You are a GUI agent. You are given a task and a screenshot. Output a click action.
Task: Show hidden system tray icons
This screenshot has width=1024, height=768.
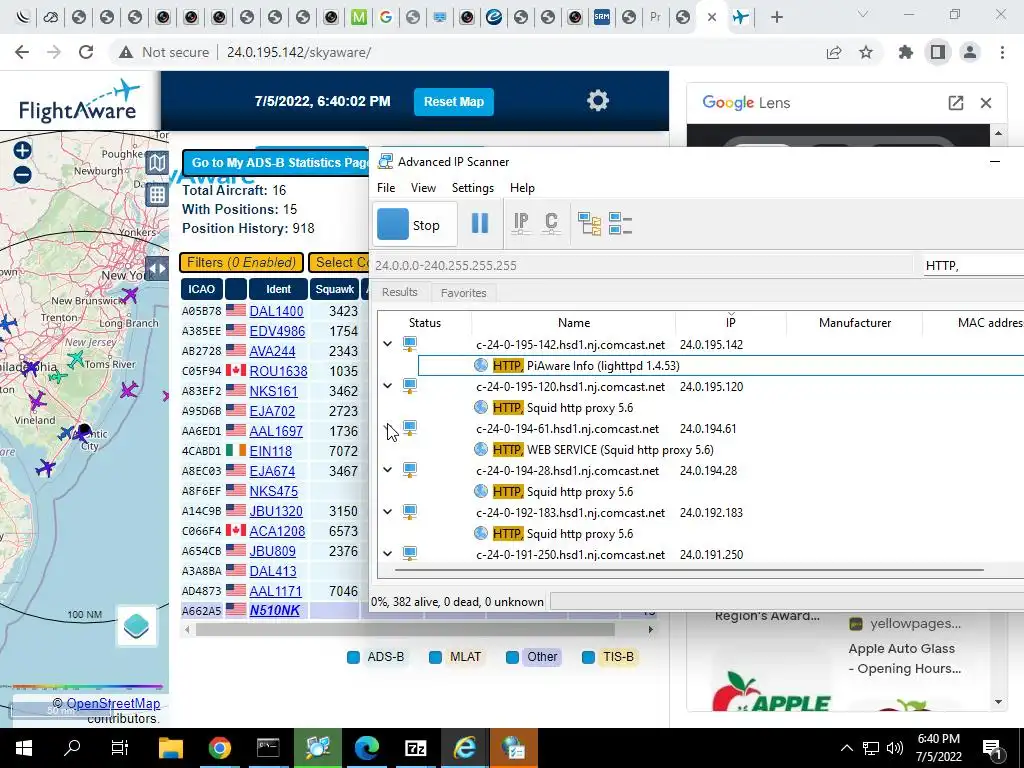tap(846, 748)
